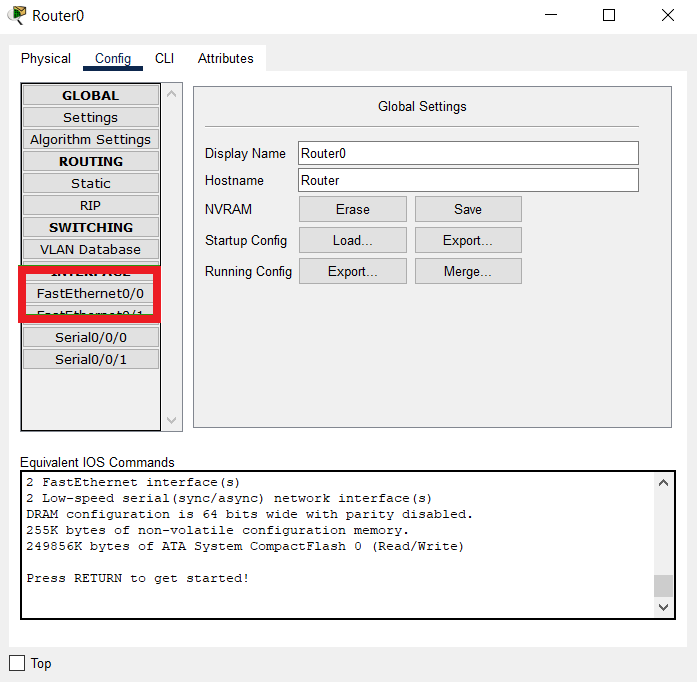
Task: Erase the NVRAM
Action: coord(352,209)
